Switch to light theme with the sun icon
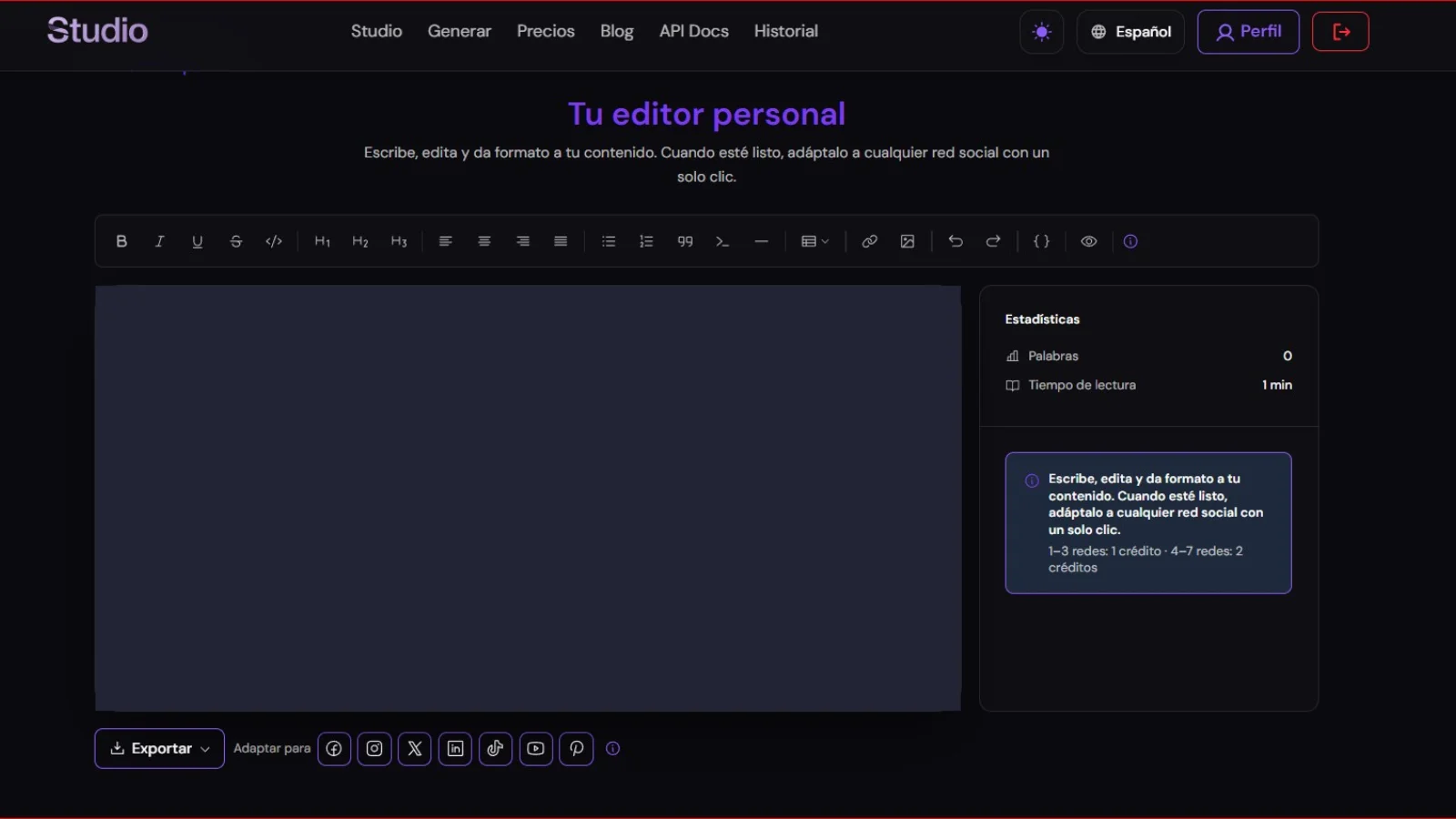Viewport: 1456px width, 819px height. [1041, 31]
